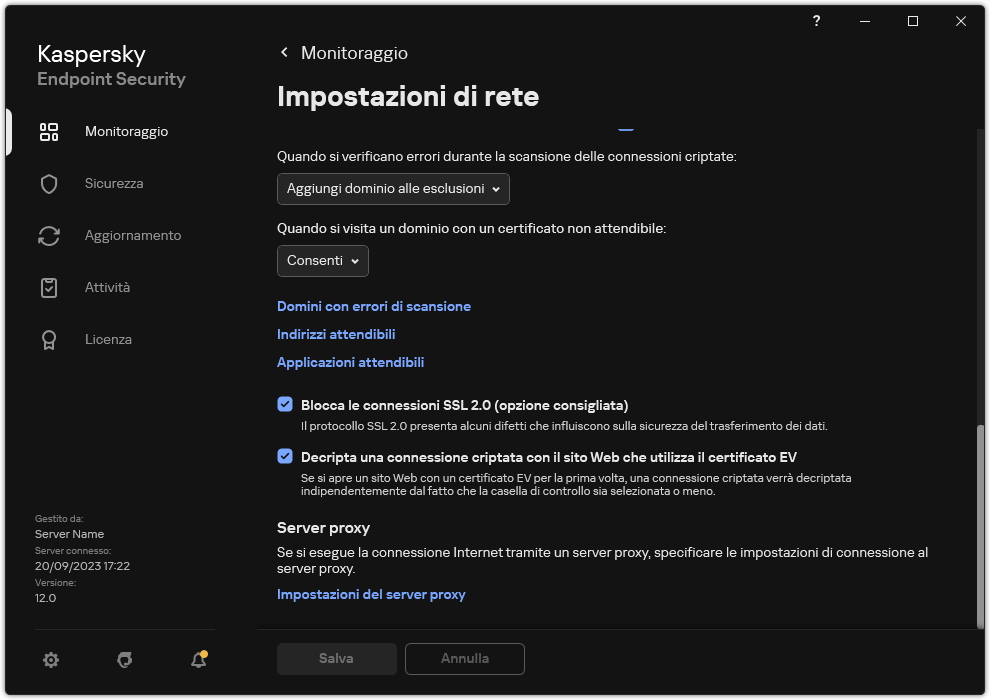Screen dimensions: 990x700
Task: Go back to Monitoraggio via back arrow
Action: click(283, 52)
